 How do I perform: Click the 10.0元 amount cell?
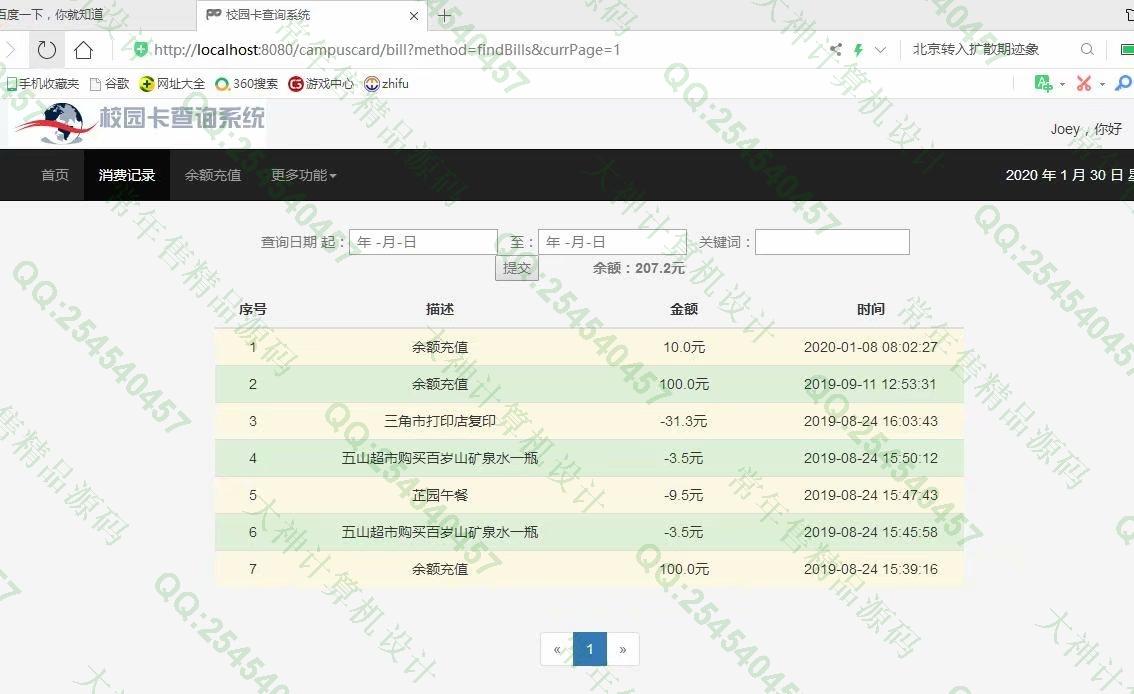click(684, 347)
